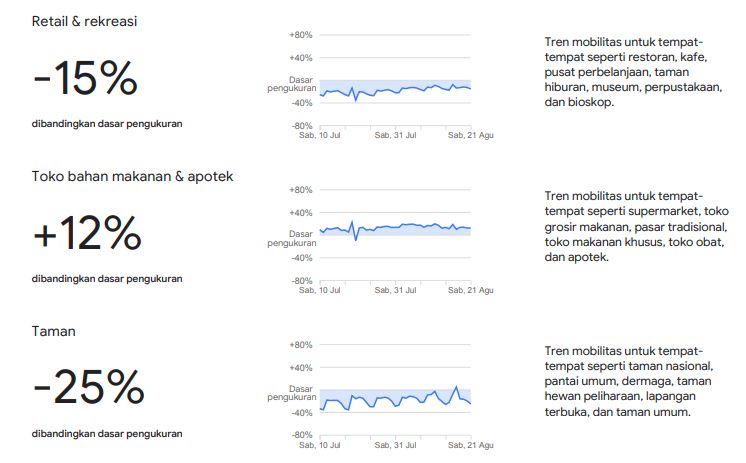Click Dasar pengukuran label on Retail chart
Image resolution: width=746 pixels, height=463 pixels.
pos(292,84)
